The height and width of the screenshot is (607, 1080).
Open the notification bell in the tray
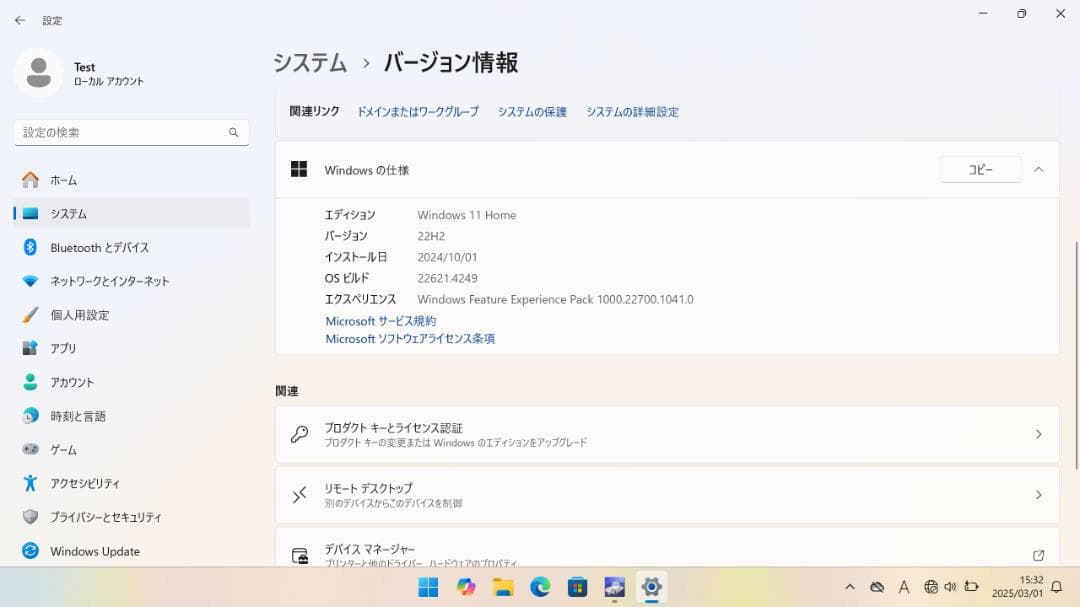(1057, 587)
